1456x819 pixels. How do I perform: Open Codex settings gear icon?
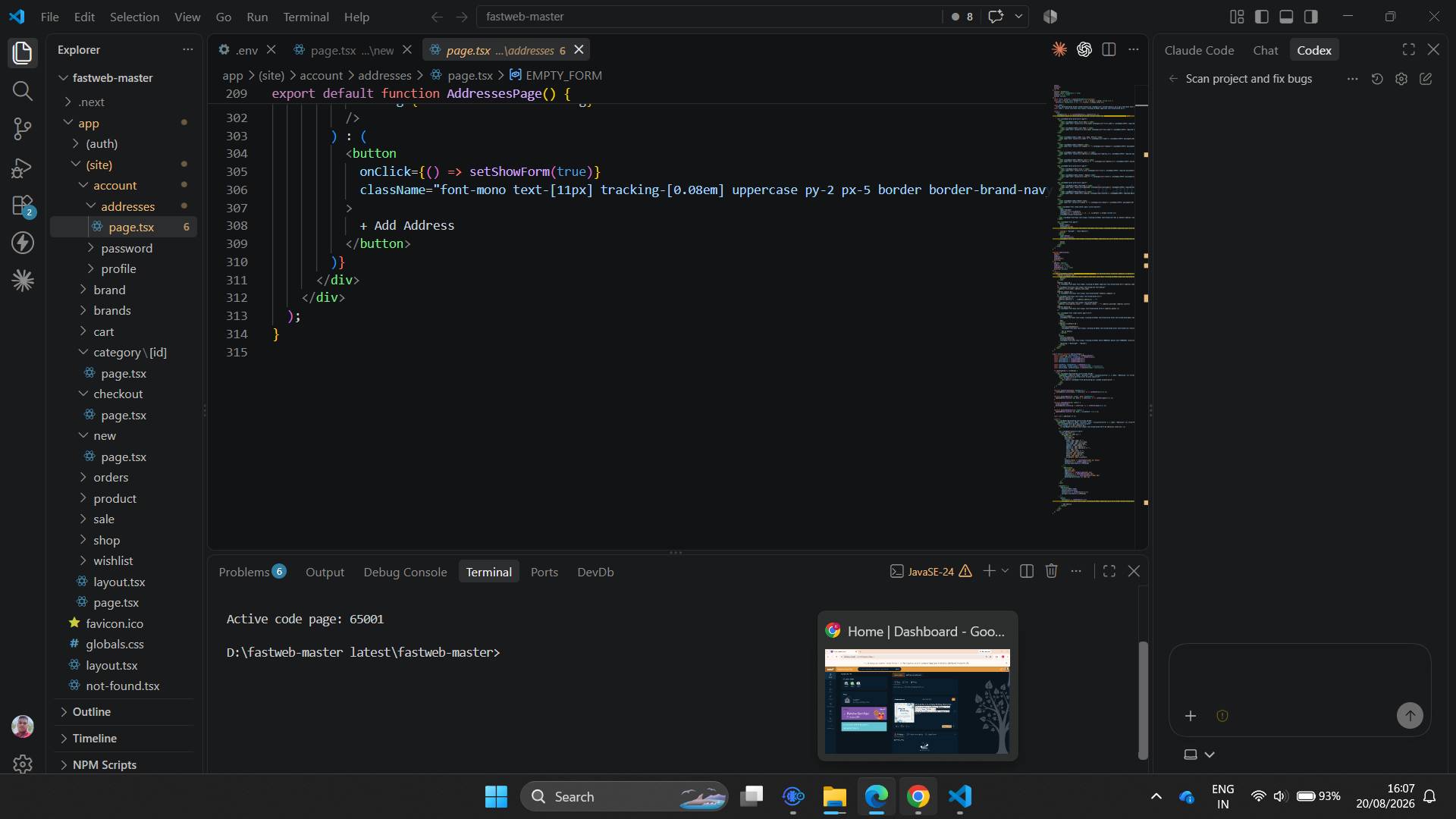(x=1401, y=79)
